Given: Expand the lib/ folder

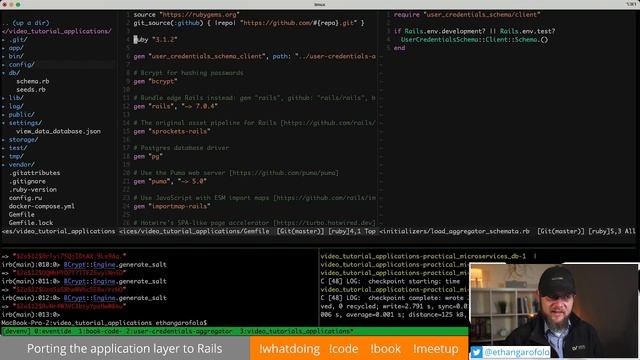Looking at the screenshot, I should click(16, 98).
